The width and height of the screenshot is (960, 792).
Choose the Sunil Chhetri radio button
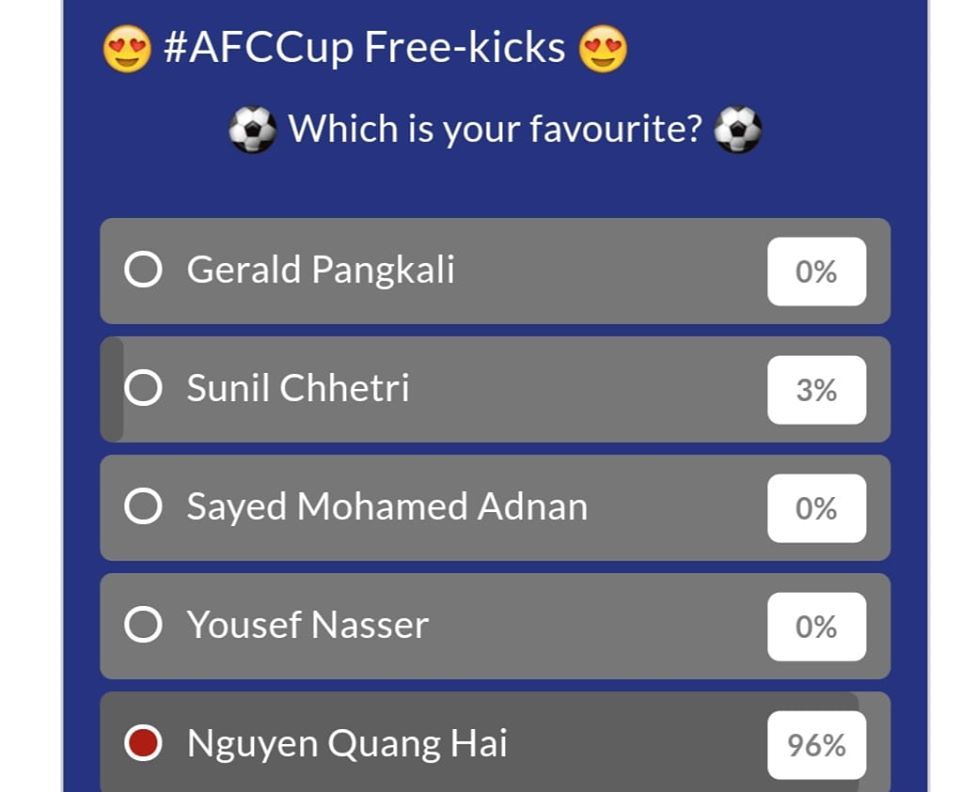(x=143, y=388)
